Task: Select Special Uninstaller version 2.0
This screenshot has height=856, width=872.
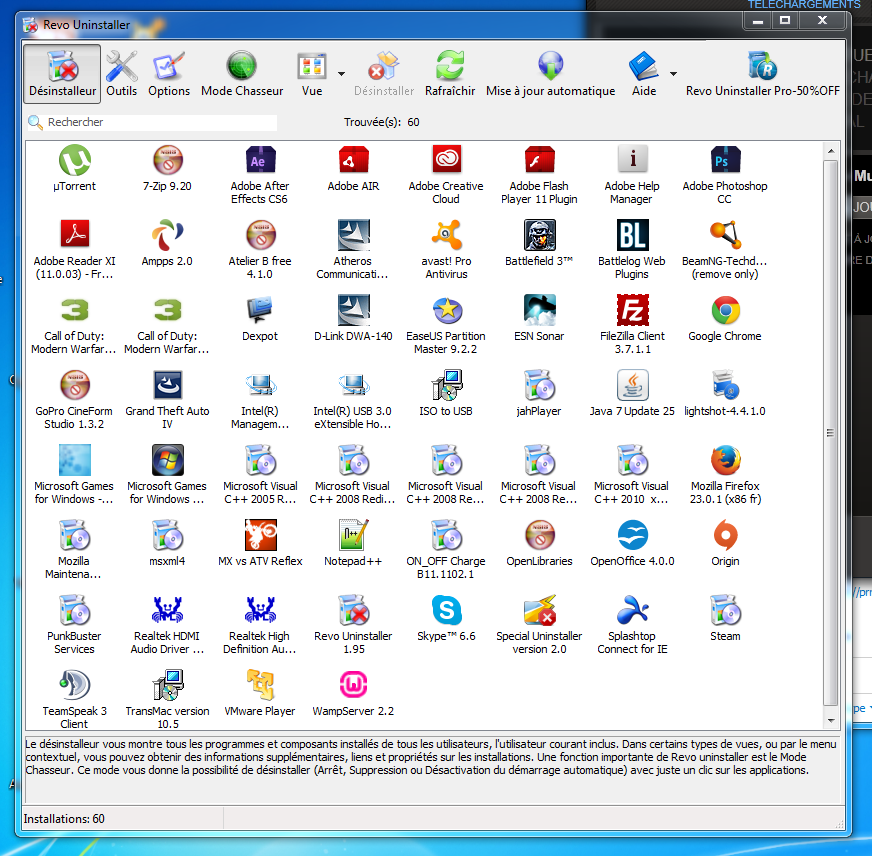Action: 539,625
